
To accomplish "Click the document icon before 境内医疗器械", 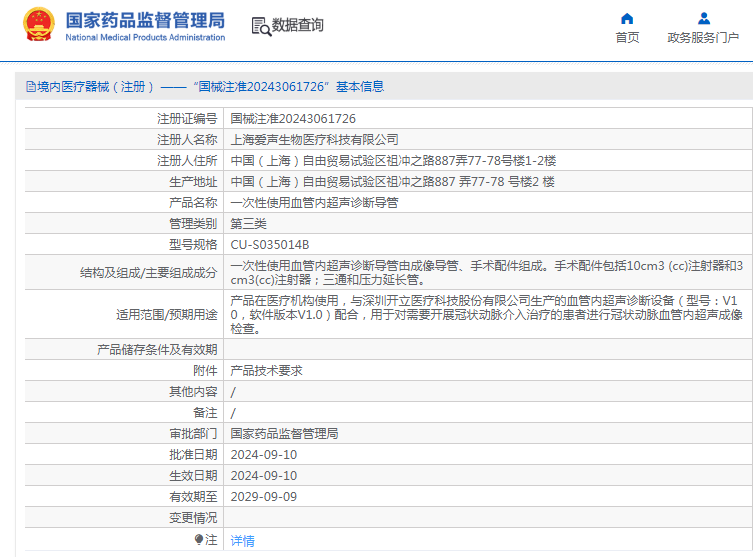I will [31, 87].
